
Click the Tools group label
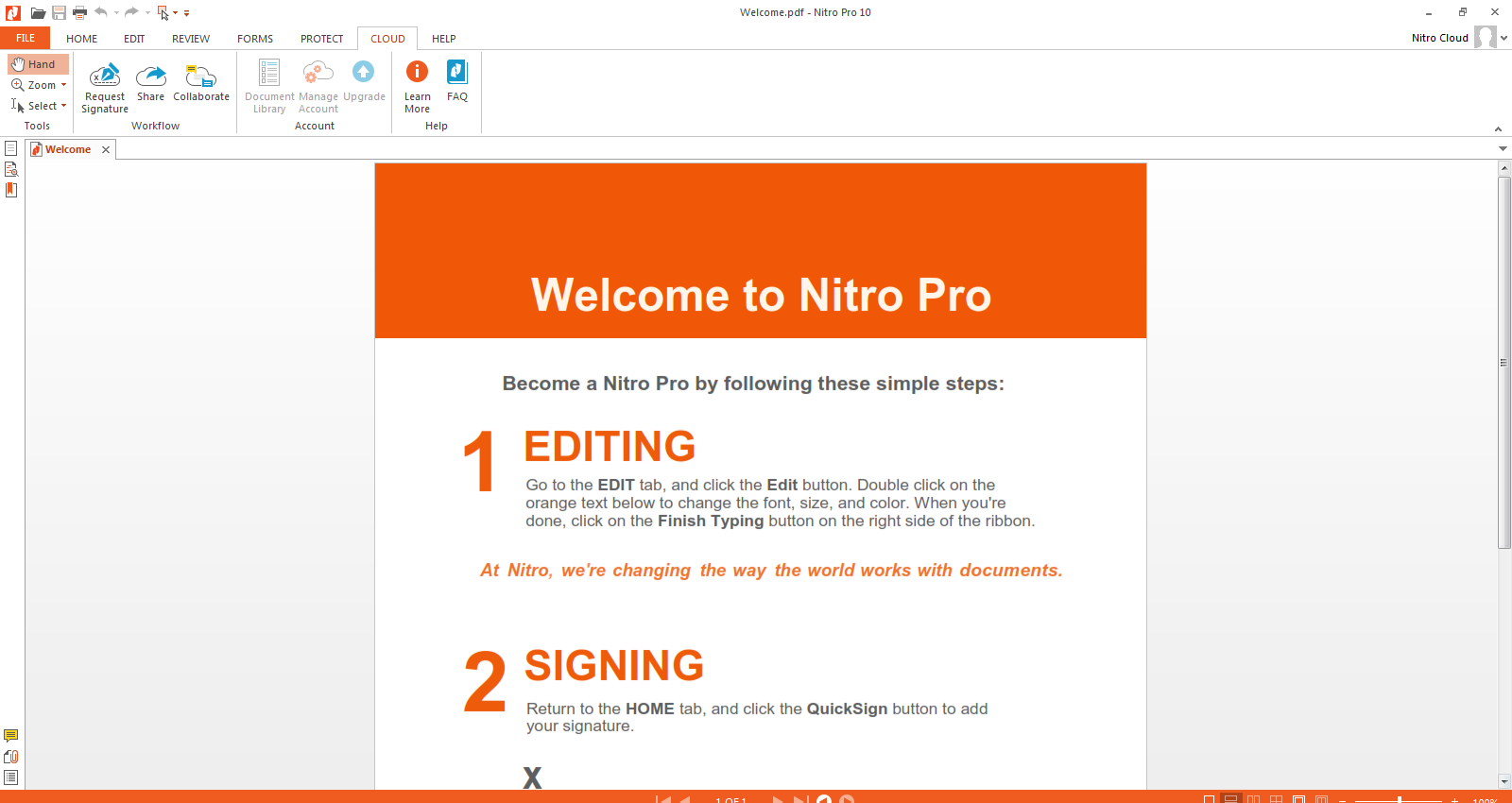click(x=37, y=126)
